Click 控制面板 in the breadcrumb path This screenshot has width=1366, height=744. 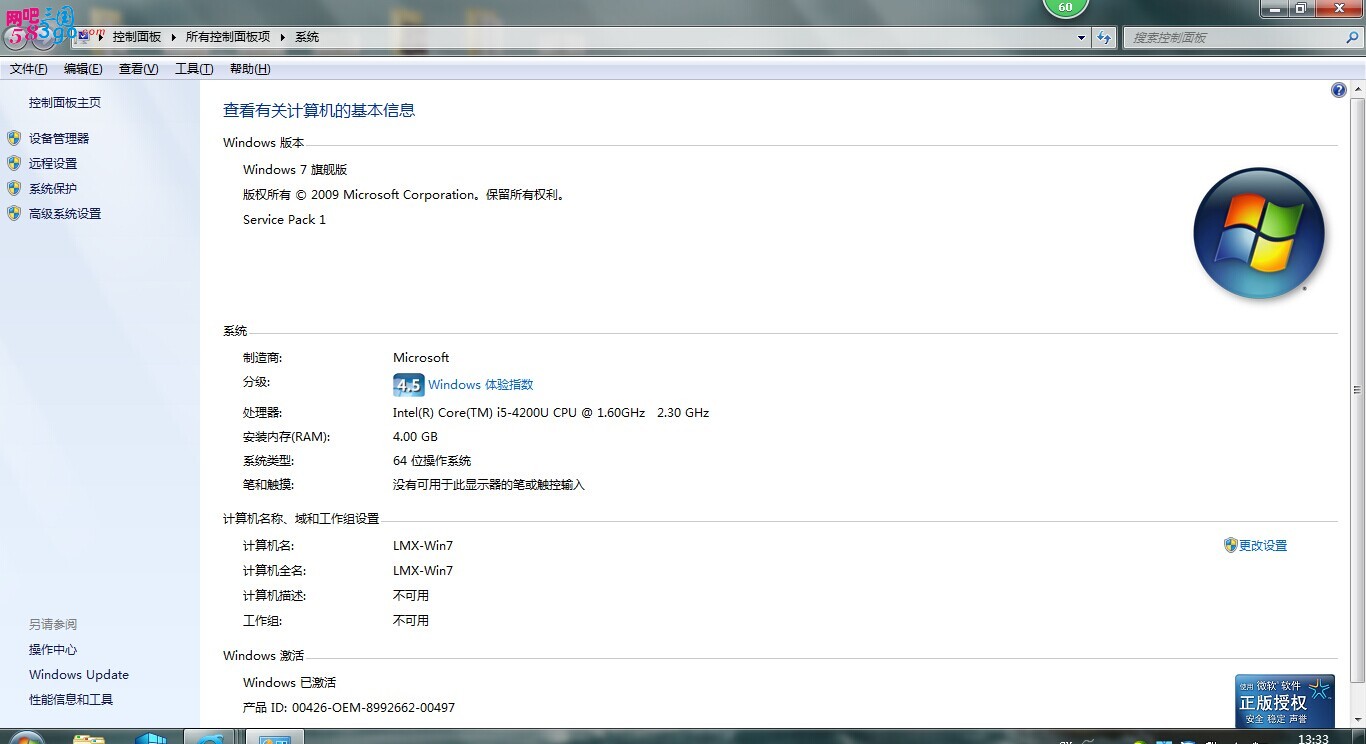137,37
